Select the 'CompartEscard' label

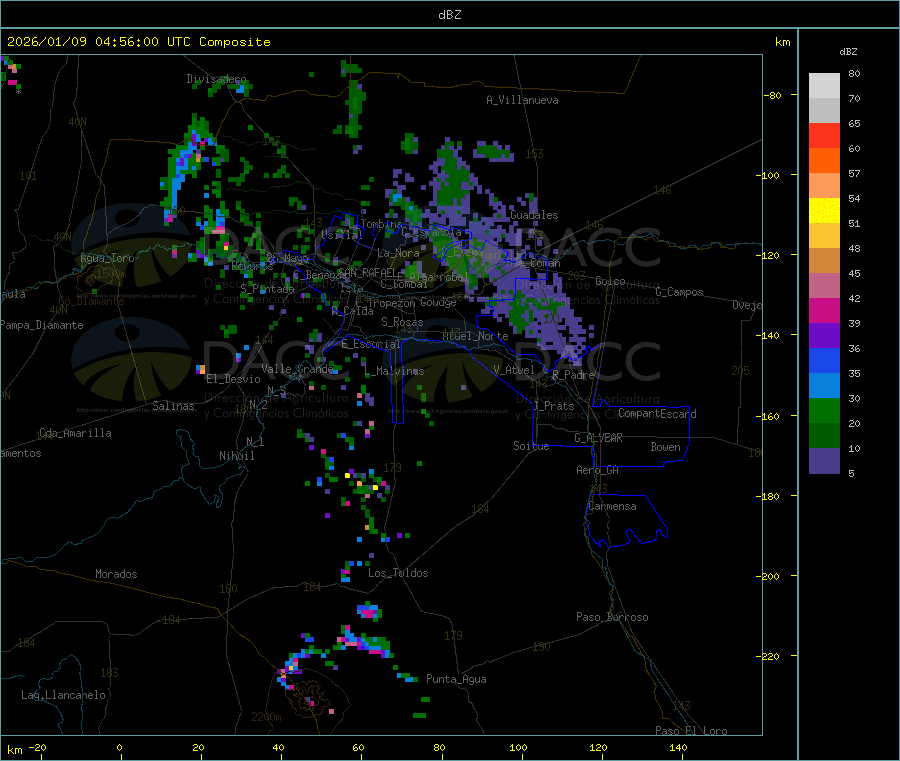(x=657, y=414)
